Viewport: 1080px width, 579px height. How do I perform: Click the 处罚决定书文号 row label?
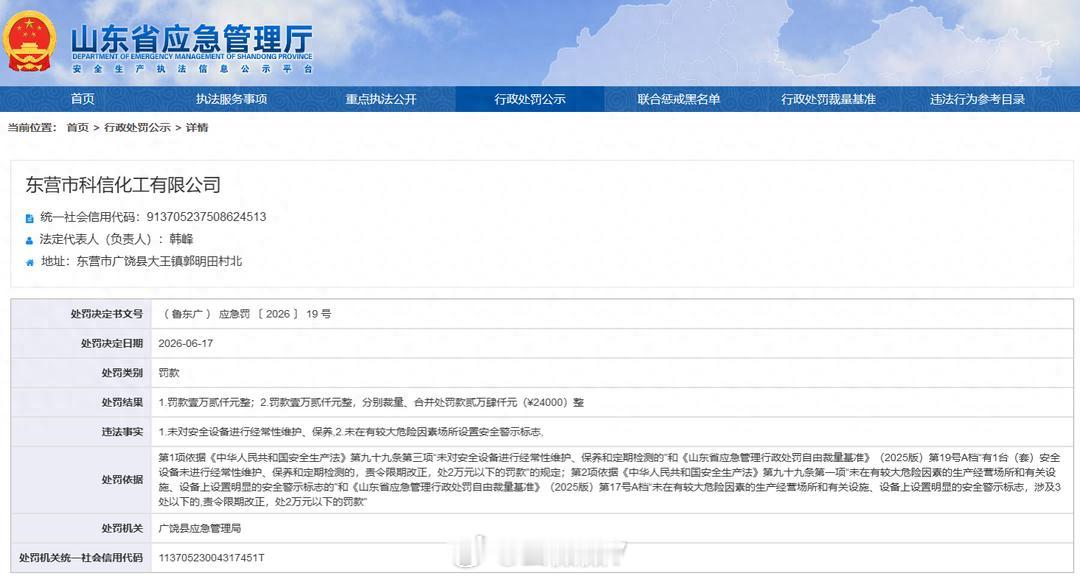pos(107,314)
